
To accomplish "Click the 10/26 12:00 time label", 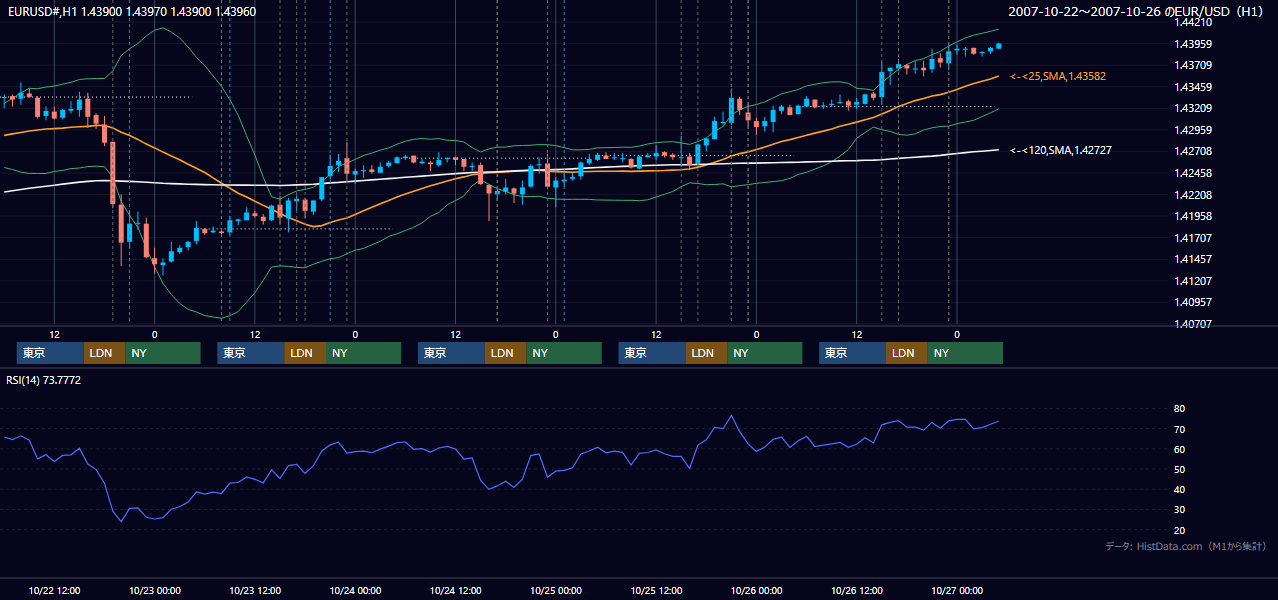I will point(857,590).
